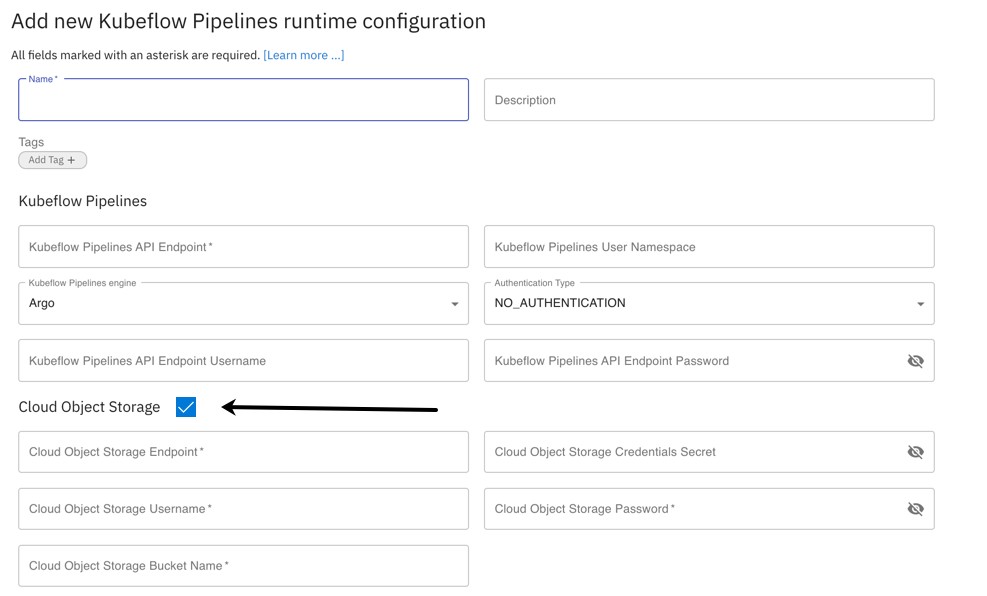Open the Kubeflow Pipelines engine dropdown arrow
The height and width of the screenshot is (596, 987).
click(455, 304)
